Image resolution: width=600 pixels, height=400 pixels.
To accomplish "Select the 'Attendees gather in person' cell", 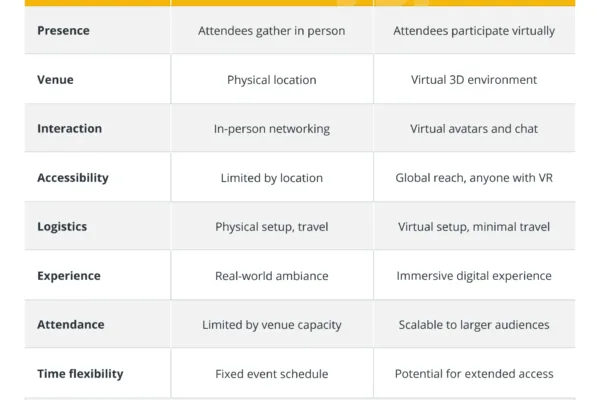I will point(272,31).
